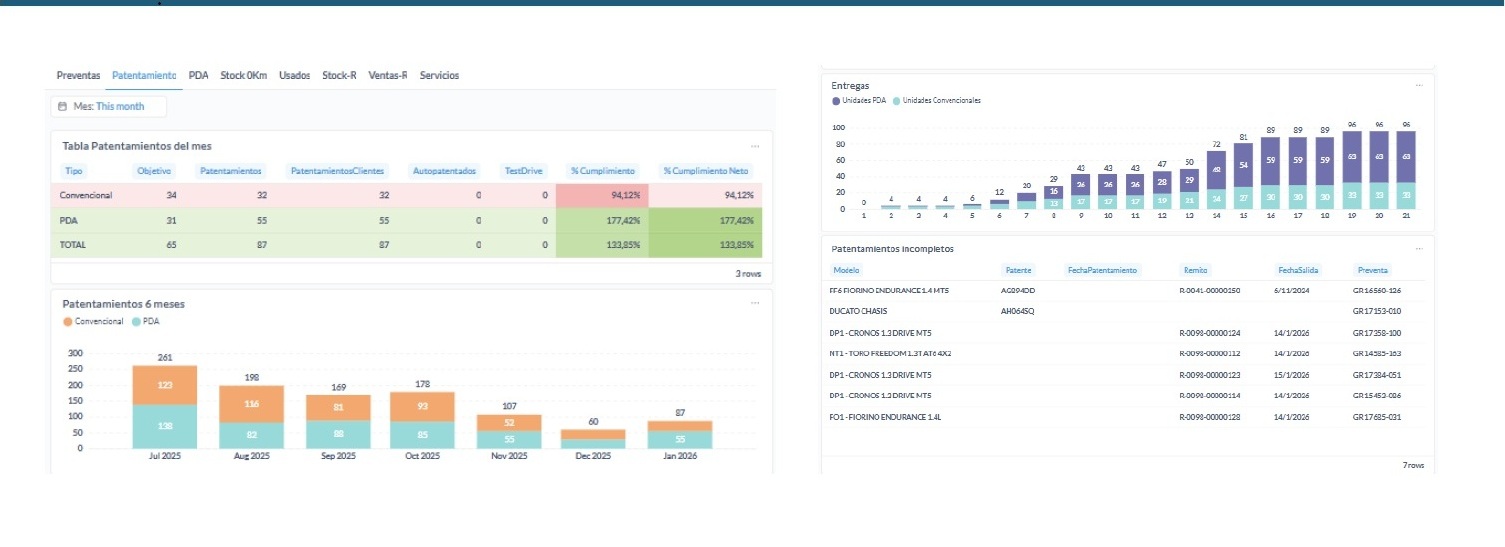Click the Entregas card title
The image size is (1505, 547).
pos(850,86)
